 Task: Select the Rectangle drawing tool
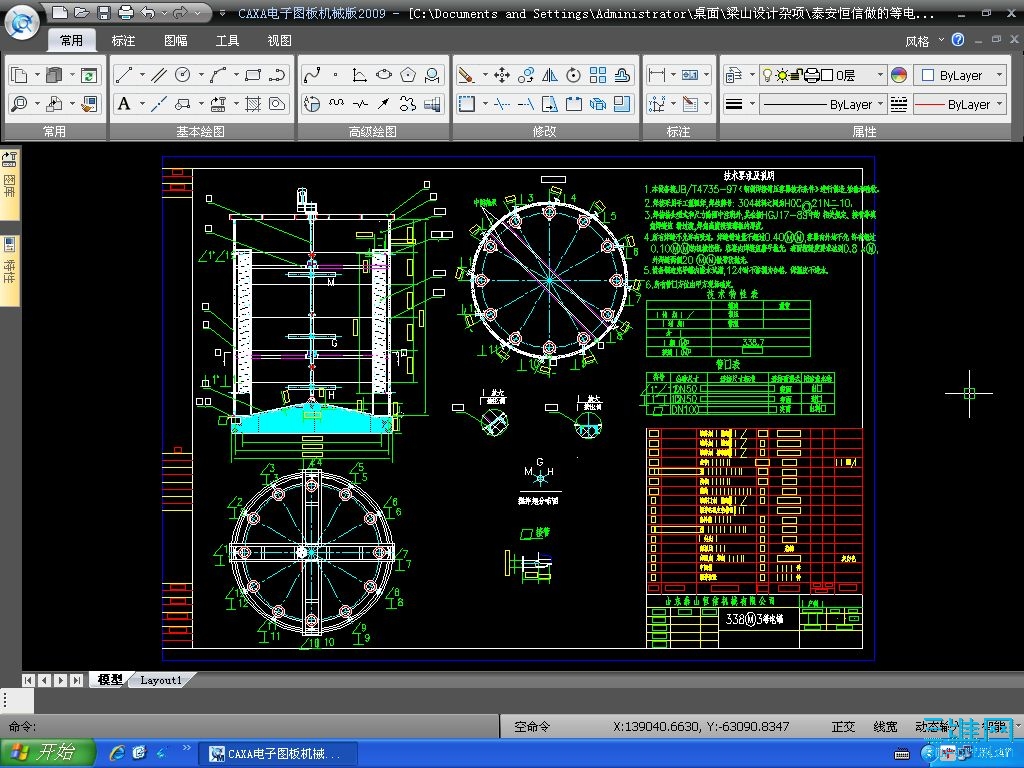click(x=253, y=75)
